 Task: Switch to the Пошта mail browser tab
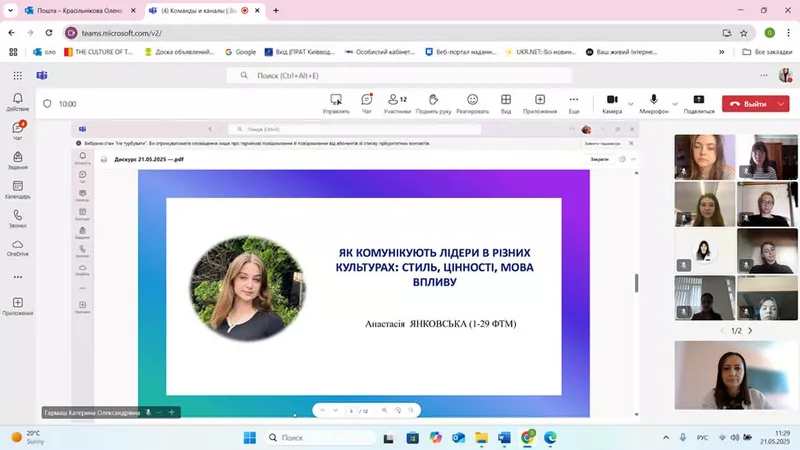[x=81, y=10]
